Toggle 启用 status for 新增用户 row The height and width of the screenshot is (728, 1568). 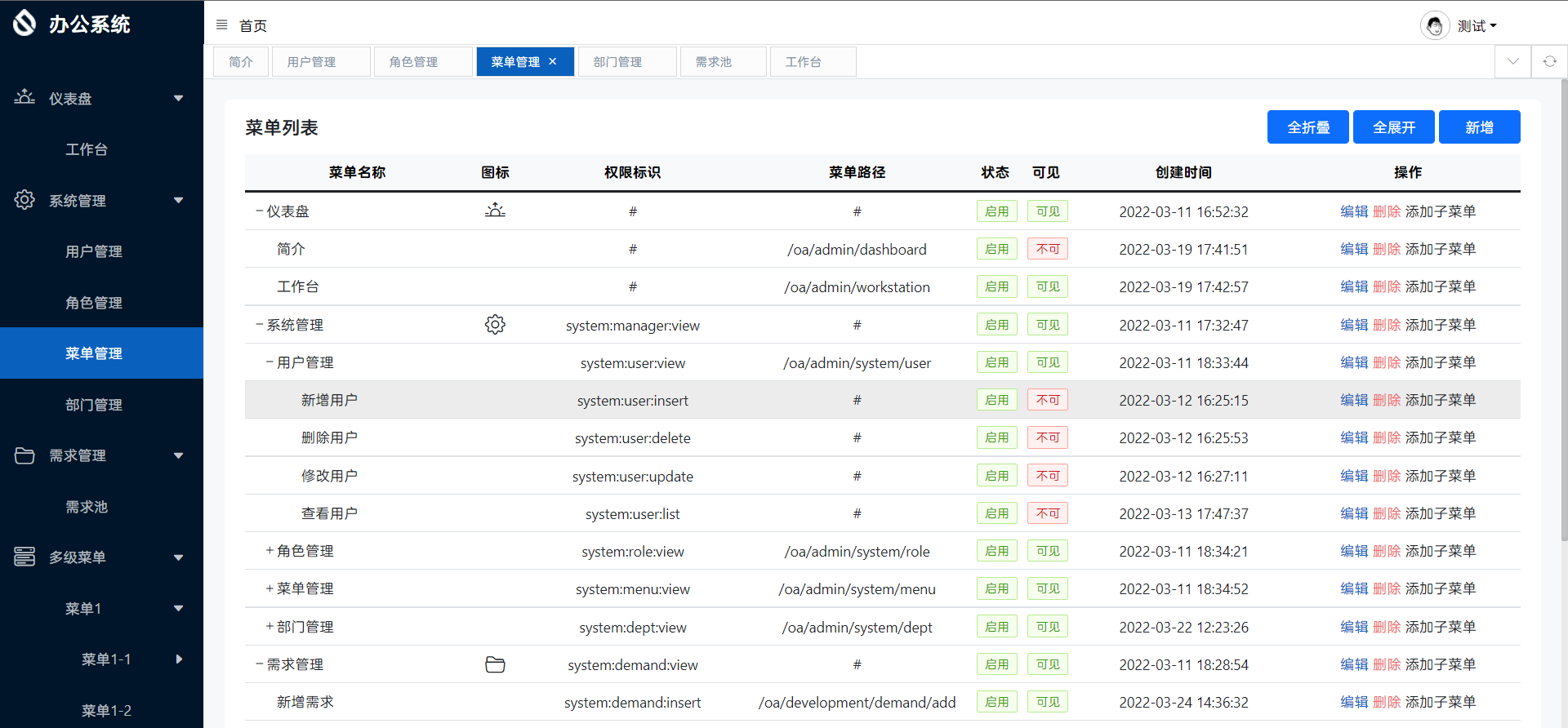click(x=996, y=400)
